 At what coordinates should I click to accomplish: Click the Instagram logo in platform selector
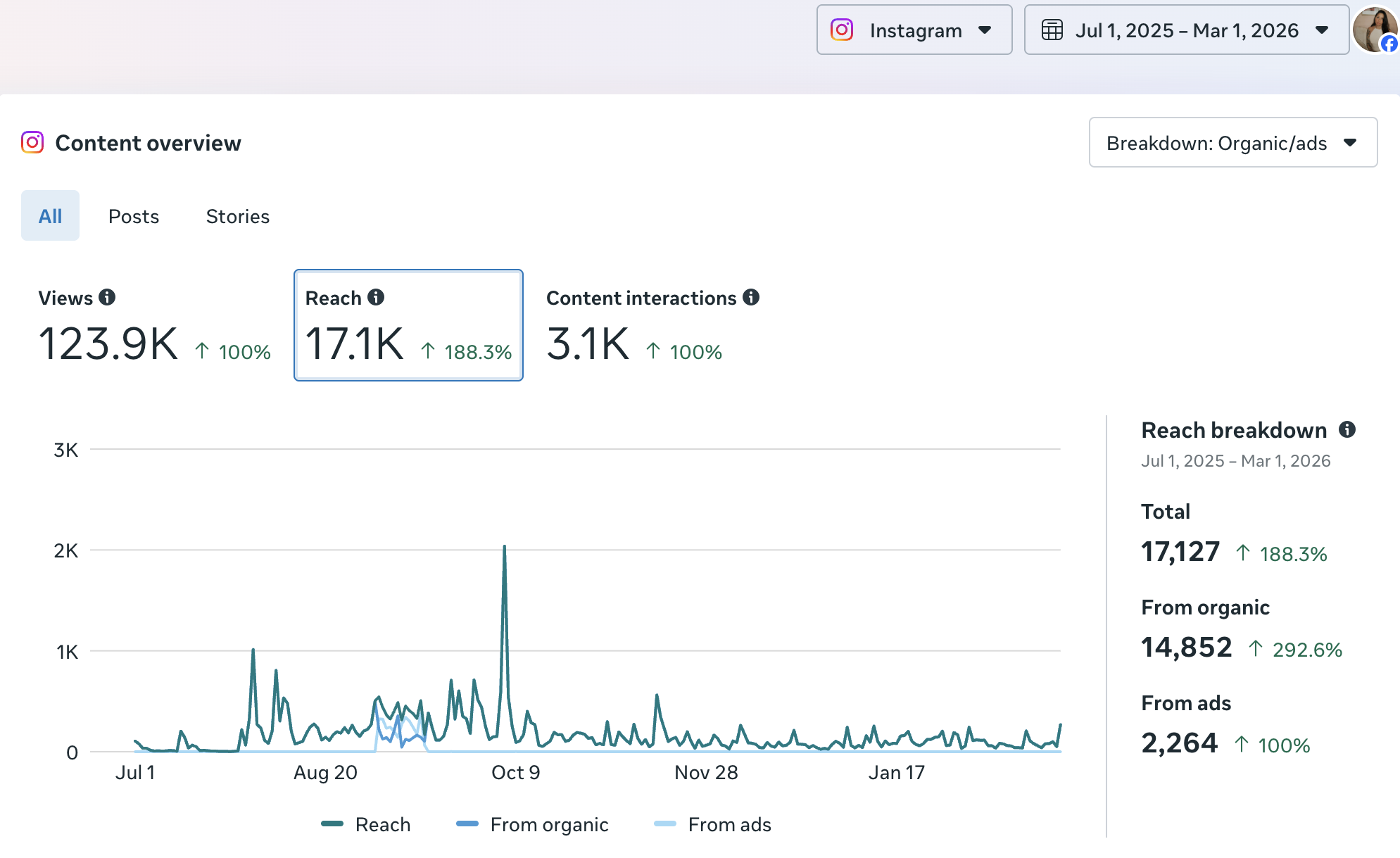(842, 30)
